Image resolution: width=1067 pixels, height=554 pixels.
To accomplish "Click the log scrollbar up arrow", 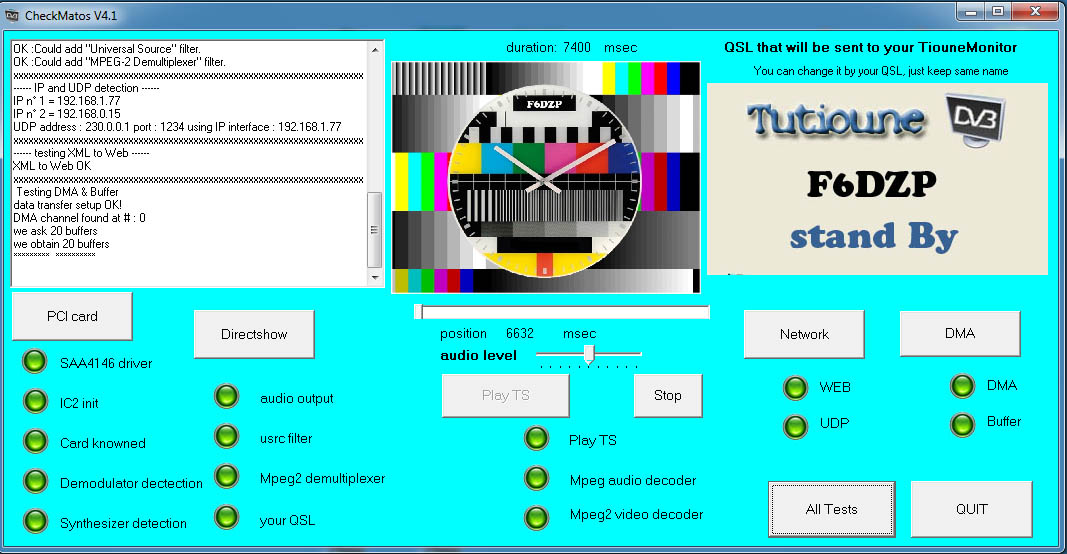I will tap(375, 50).
